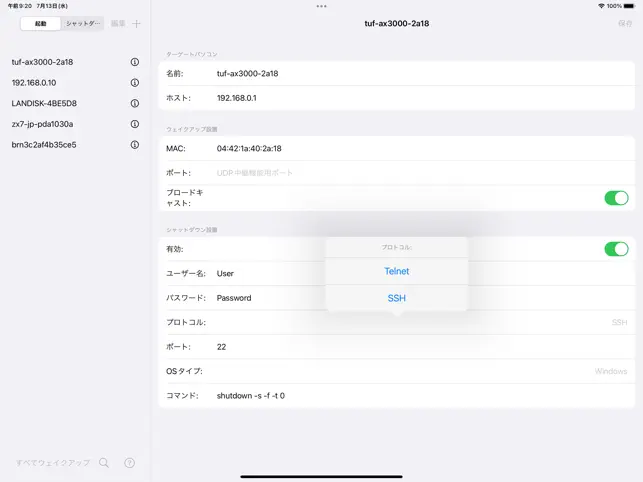Image resolution: width=643 pixels, height=482 pixels.
Task: Open info for zx7-jp-pda1030a device
Action: click(x=135, y=124)
